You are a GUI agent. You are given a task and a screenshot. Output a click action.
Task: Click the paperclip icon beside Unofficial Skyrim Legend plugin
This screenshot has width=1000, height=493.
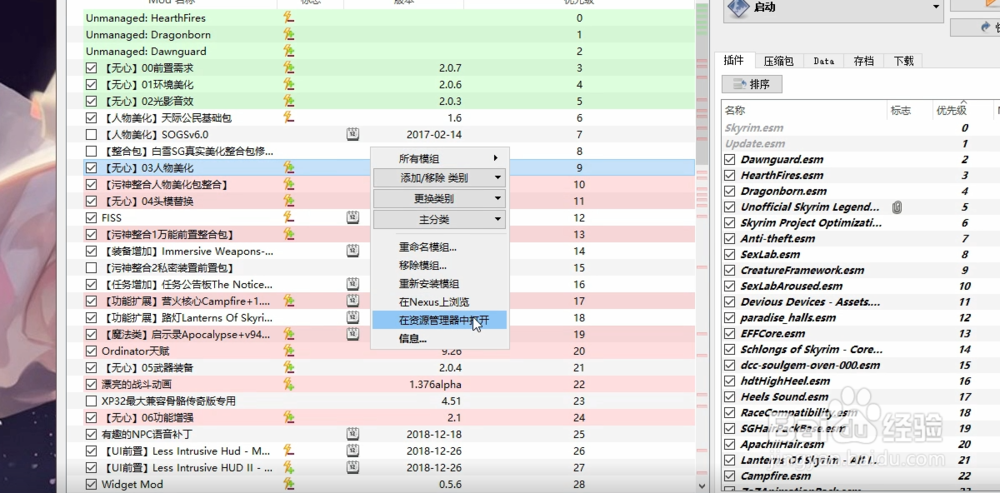click(x=897, y=207)
